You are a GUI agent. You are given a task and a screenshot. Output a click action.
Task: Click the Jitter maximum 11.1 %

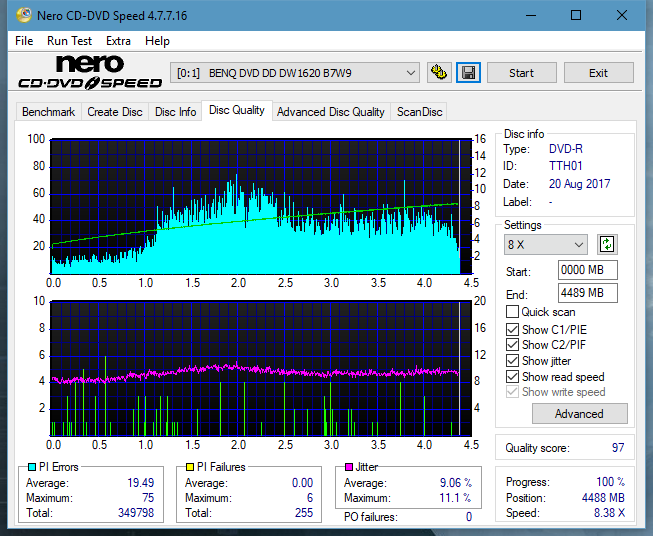point(456,498)
